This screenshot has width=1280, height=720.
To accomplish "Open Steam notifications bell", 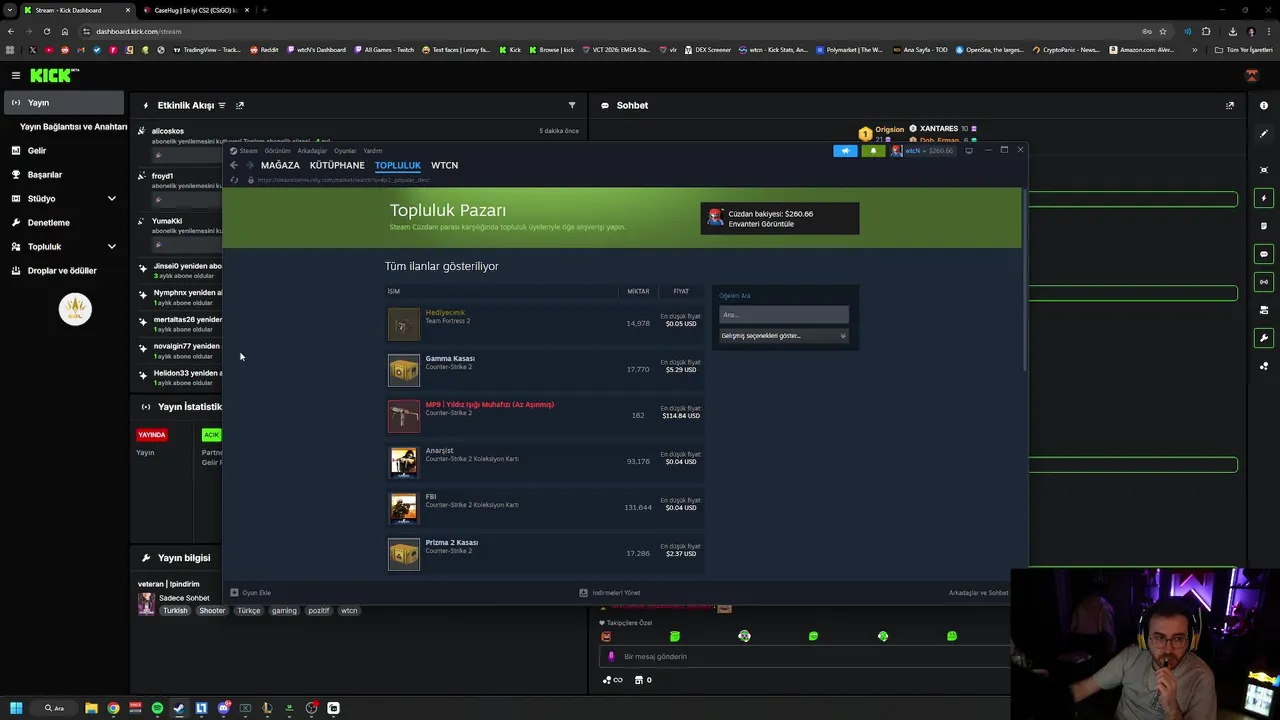I will click(873, 151).
